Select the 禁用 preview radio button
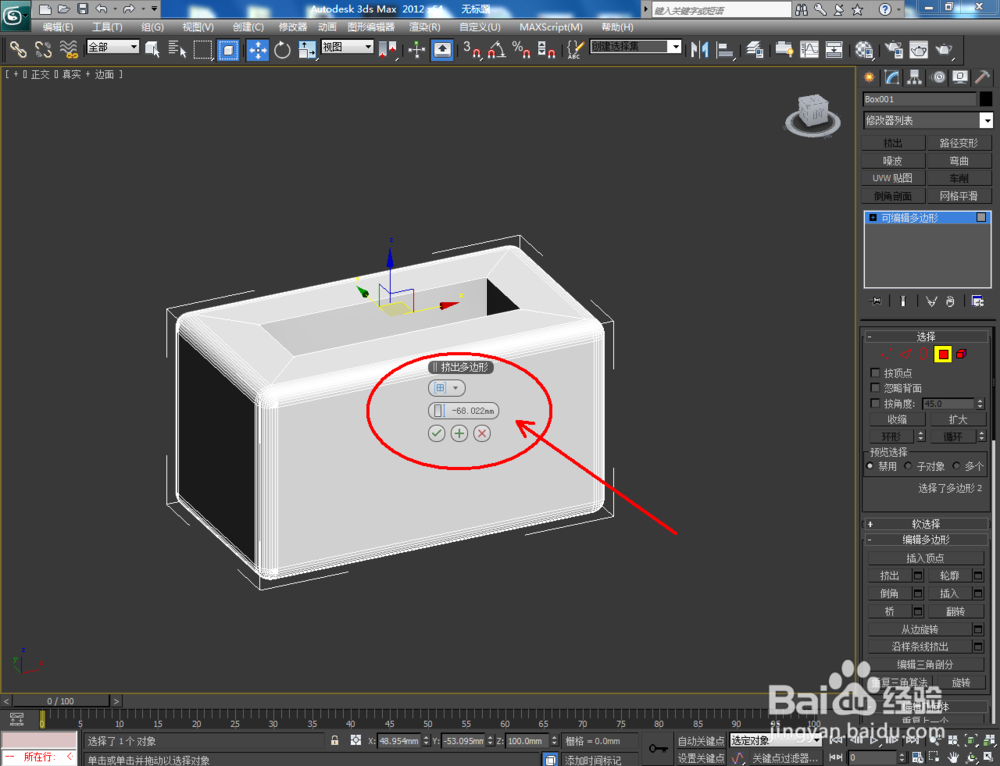Viewport: 1000px width, 766px height. coord(870,466)
